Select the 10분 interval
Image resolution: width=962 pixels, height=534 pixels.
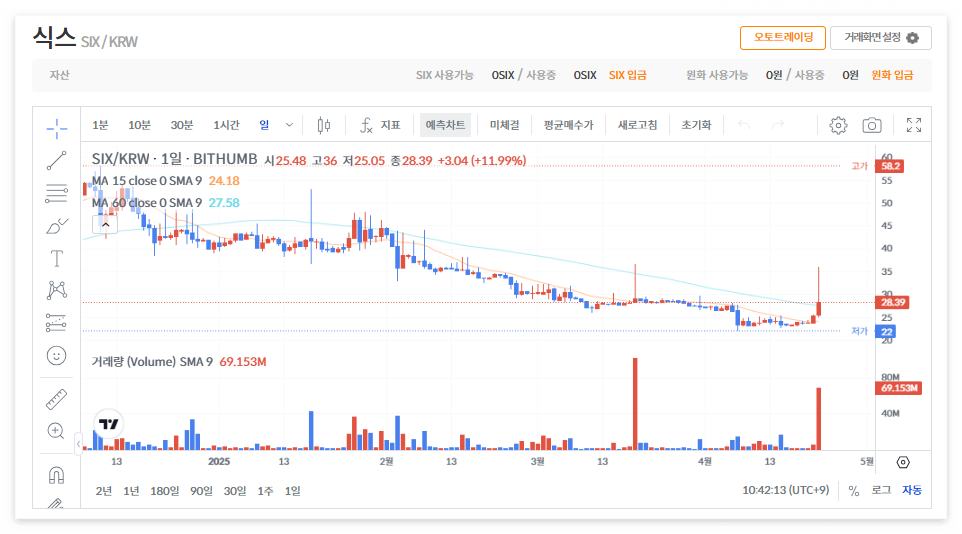point(139,125)
